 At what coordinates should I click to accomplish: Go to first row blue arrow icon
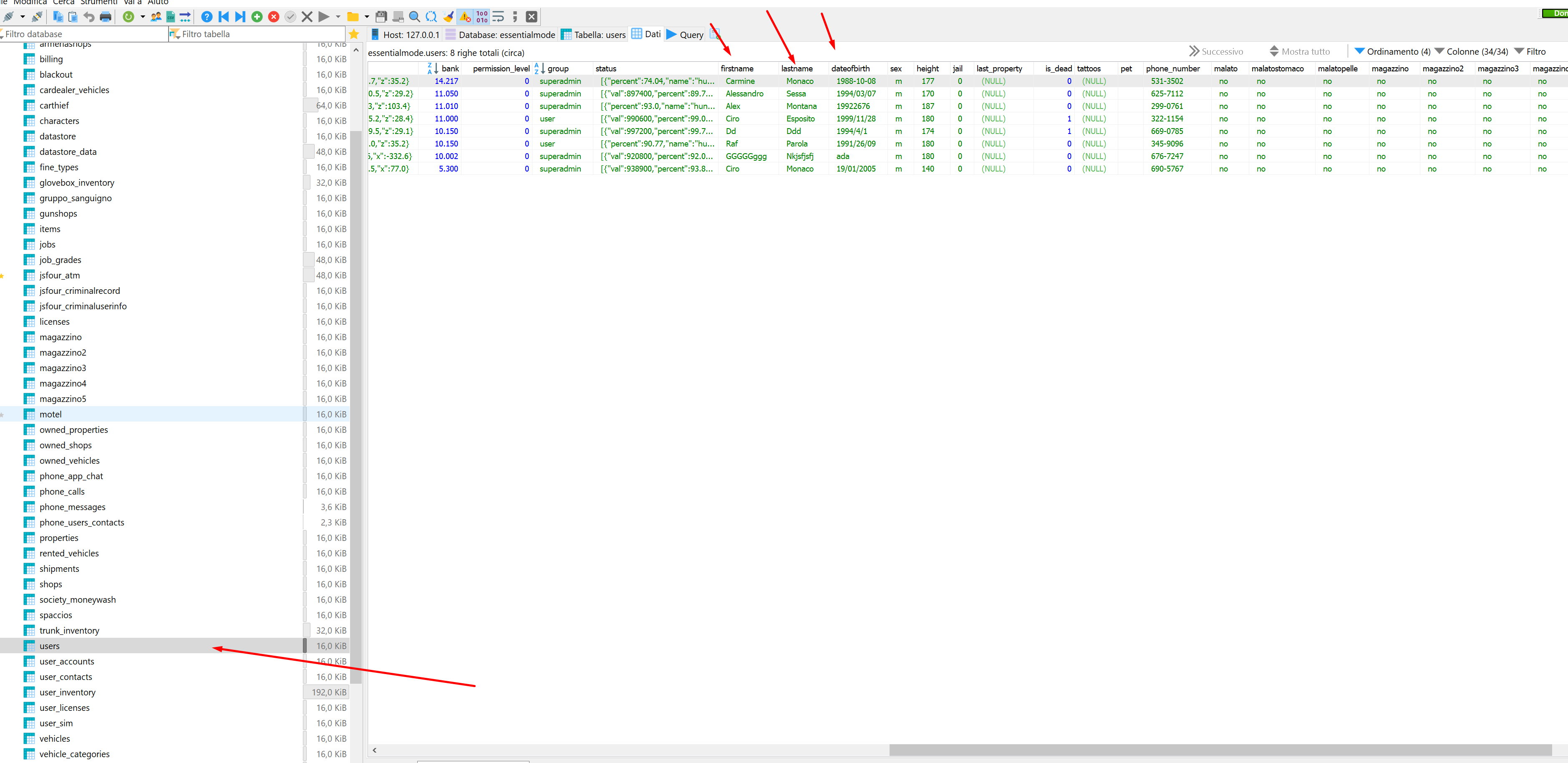click(223, 17)
